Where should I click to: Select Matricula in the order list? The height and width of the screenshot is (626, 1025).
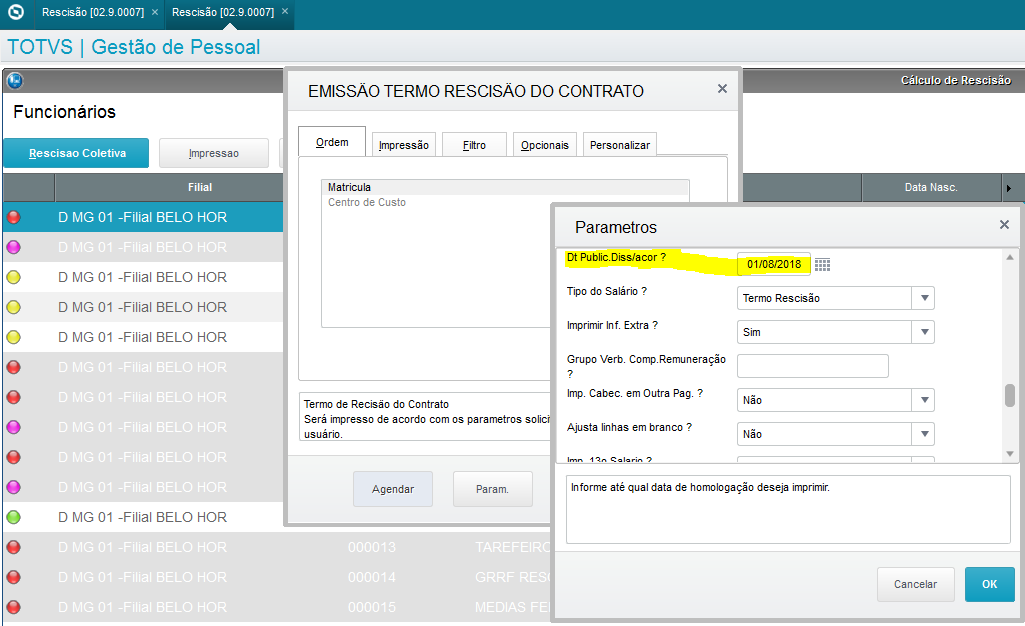[505, 187]
